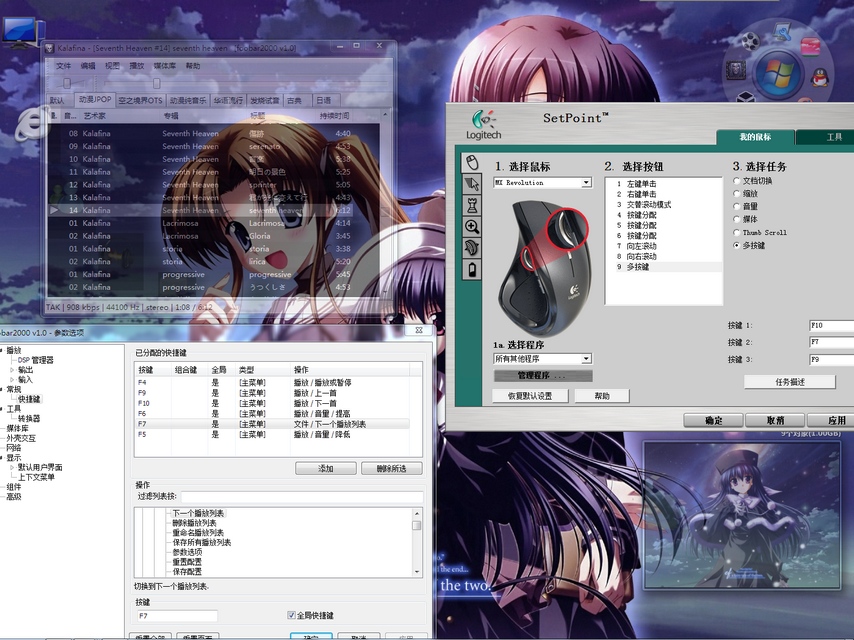This screenshot has height=640, width=854.
Task: Open the zoom magnifier settings icon in SetPoint
Action: pos(472,227)
